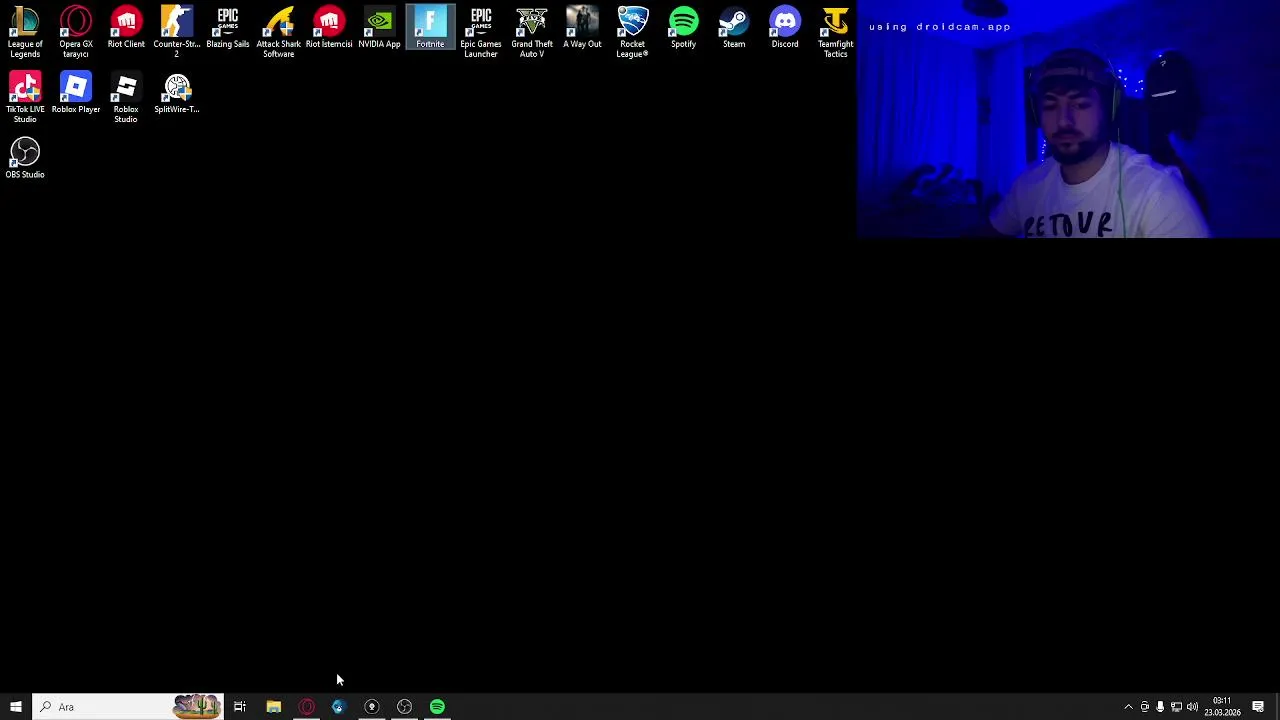
Task: Open the Windows Start menu
Action: pyautogui.click(x=16, y=707)
